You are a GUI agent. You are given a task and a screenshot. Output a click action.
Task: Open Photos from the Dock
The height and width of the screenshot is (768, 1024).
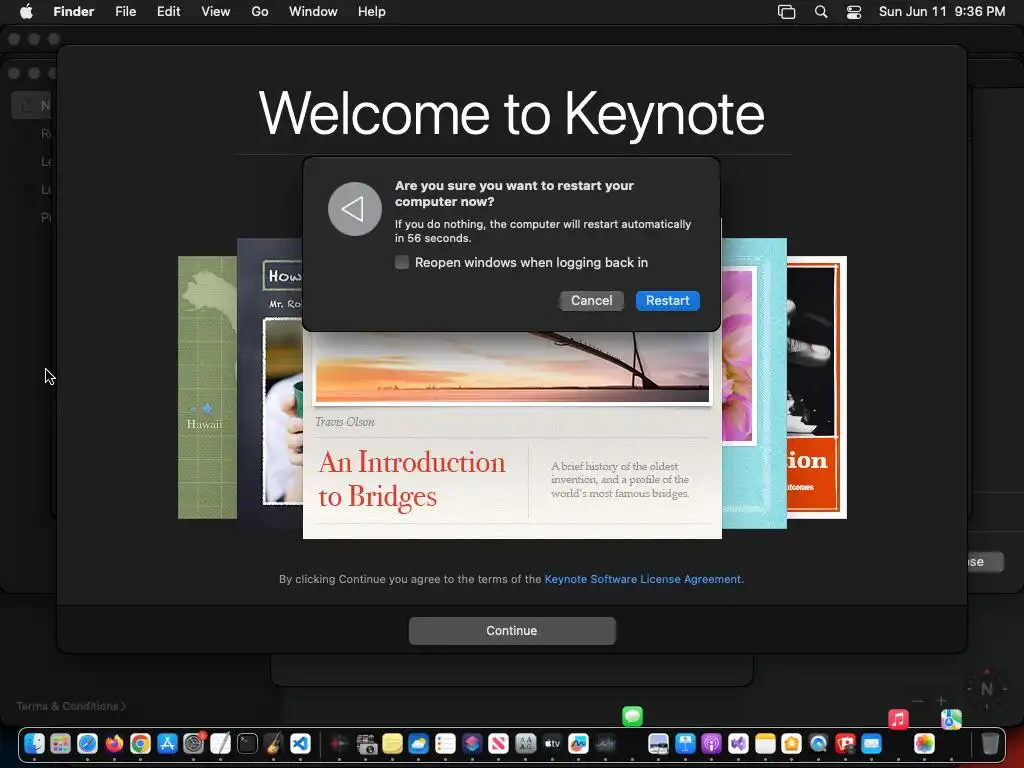pyautogui.click(x=925, y=743)
